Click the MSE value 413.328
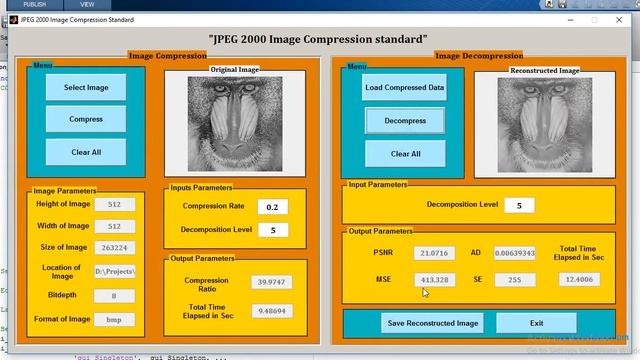This screenshot has width=640, height=360. coord(435,280)
